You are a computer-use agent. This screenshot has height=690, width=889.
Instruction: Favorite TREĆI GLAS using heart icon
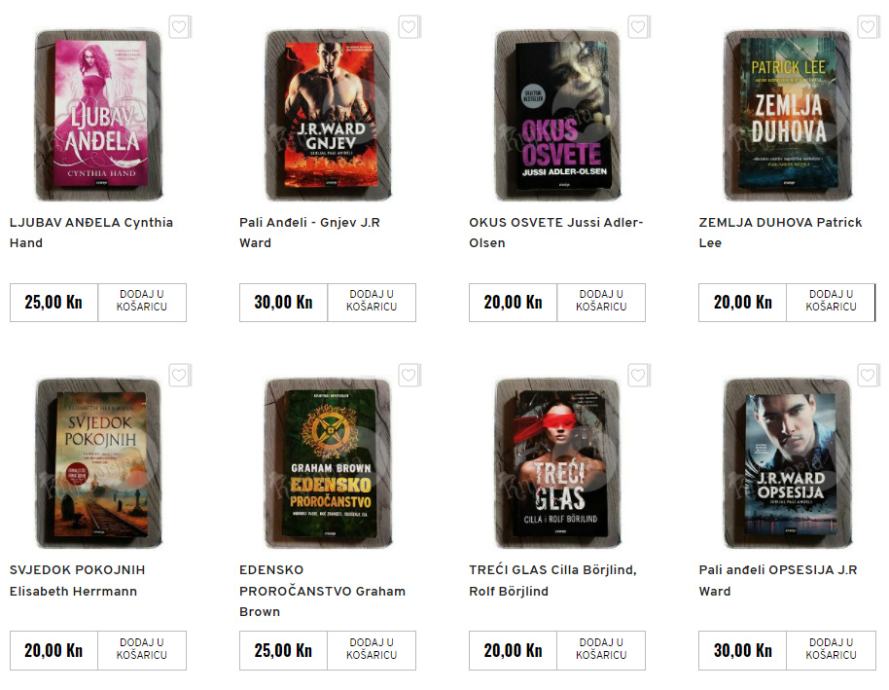pos(639,375)
